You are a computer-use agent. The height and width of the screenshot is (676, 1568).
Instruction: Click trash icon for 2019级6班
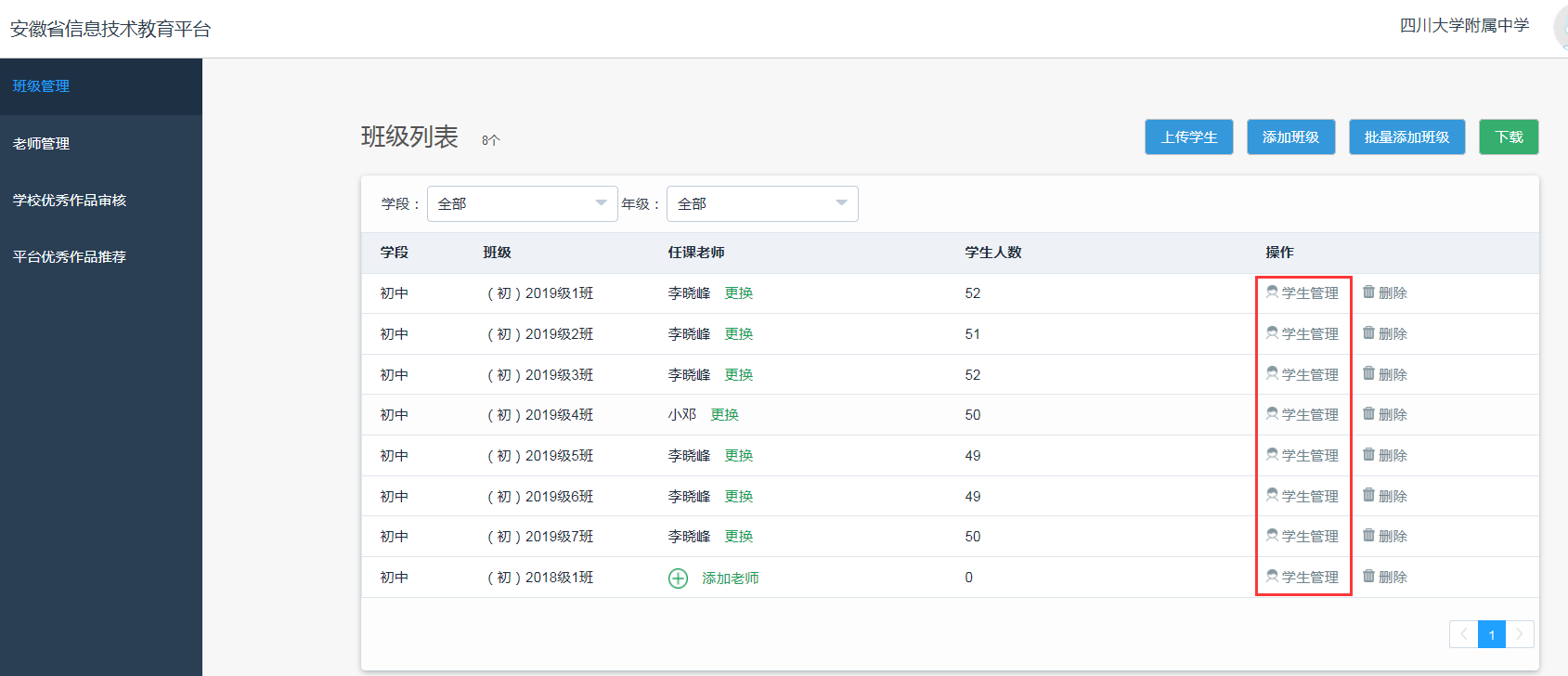coord(1368,495)
